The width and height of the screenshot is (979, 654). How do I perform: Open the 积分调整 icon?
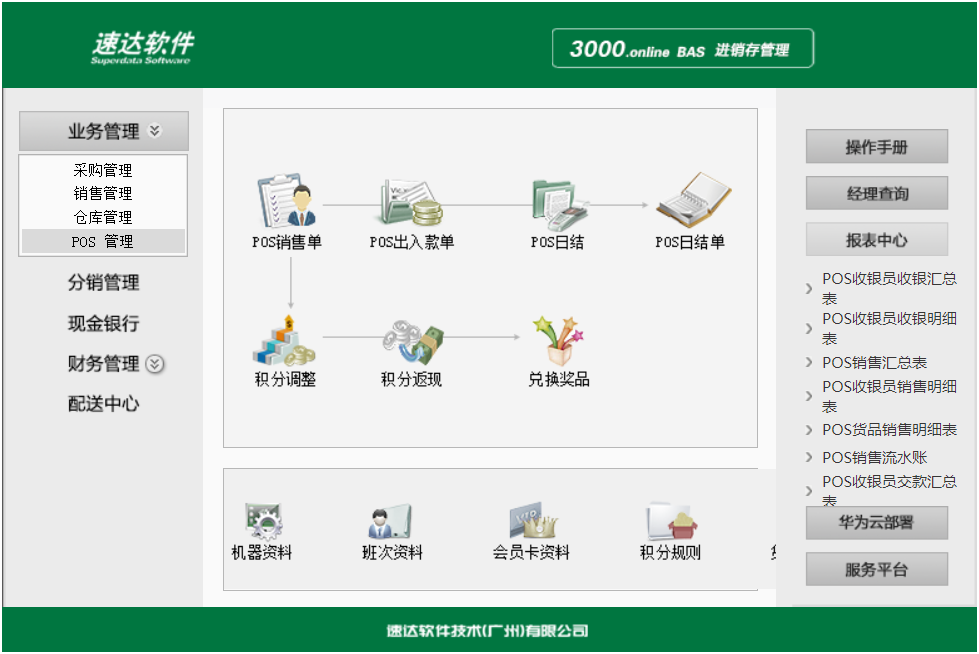(x=285, y=341)
